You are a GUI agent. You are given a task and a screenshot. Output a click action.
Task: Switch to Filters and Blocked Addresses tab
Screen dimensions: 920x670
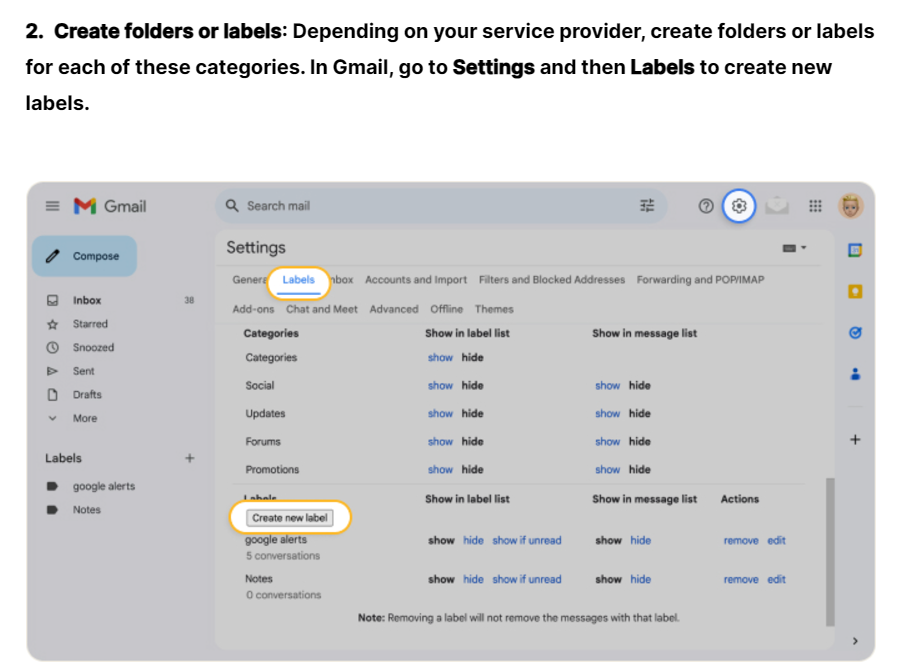click(x=552, y=280)
